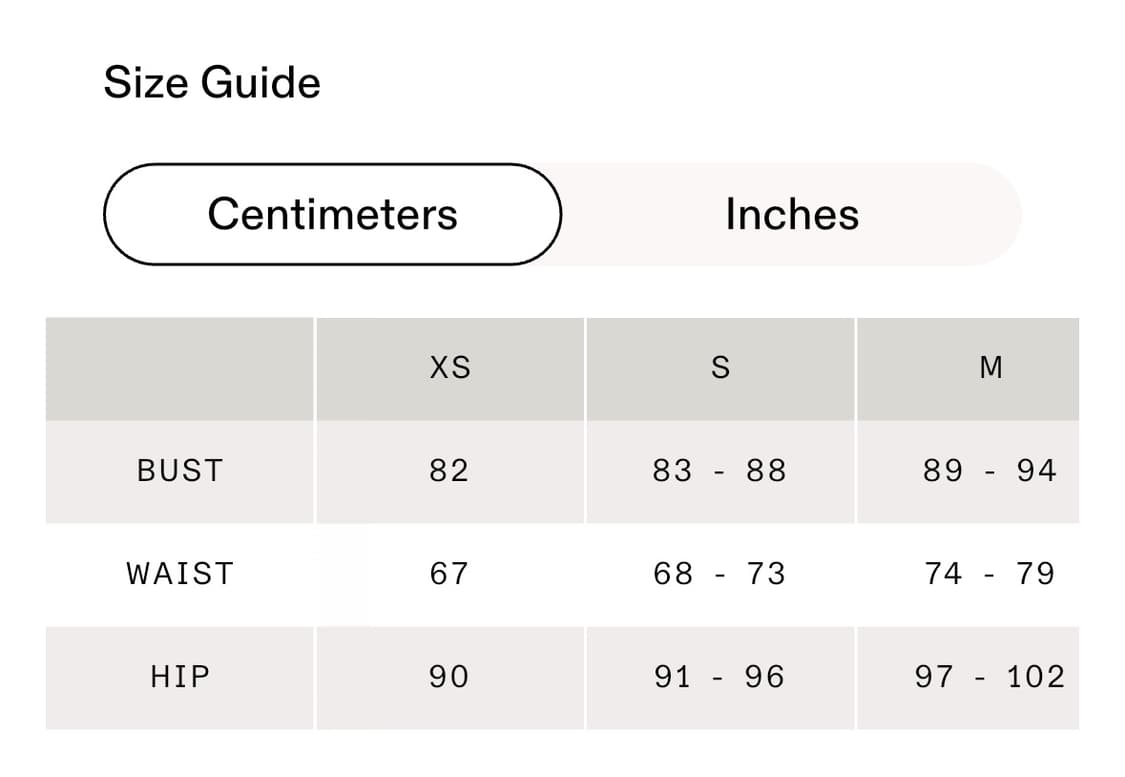Select the XS column header
The height and width of the screenshot is (777, 1125).
coord(449,368)
